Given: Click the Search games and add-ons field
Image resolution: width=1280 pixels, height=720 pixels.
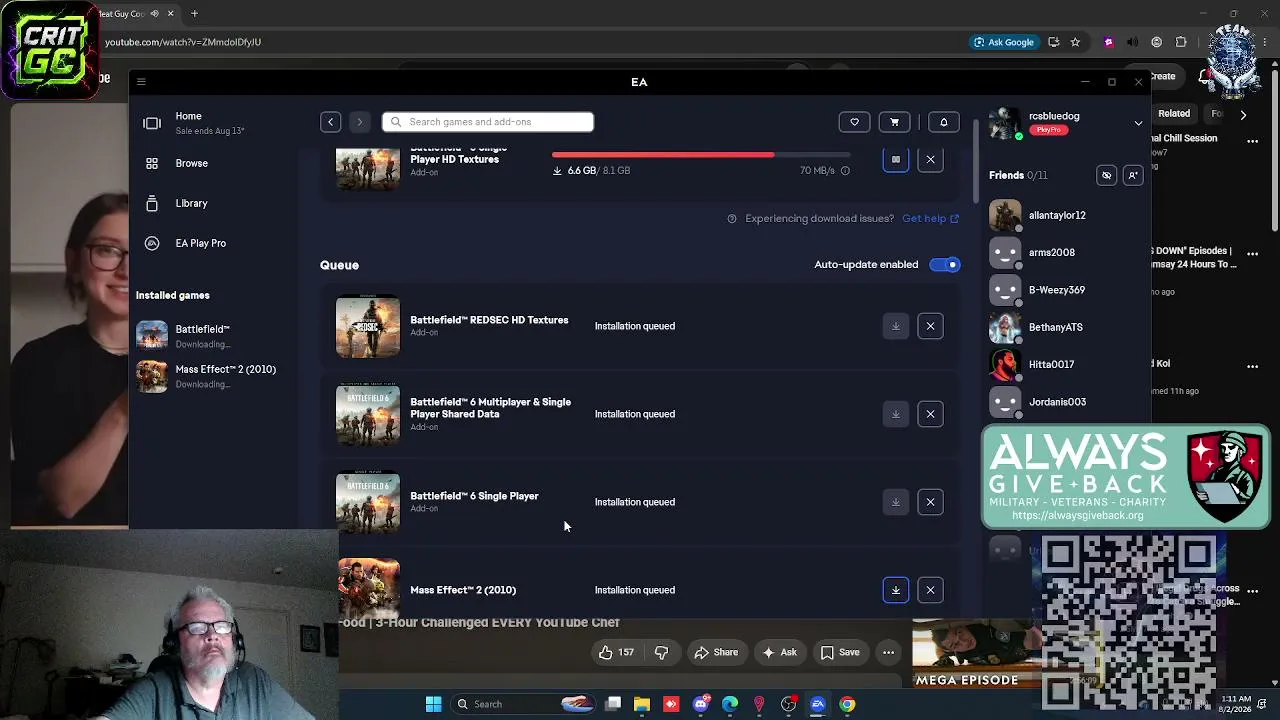Looking at the screenshot, I should (x=488, y=122).
